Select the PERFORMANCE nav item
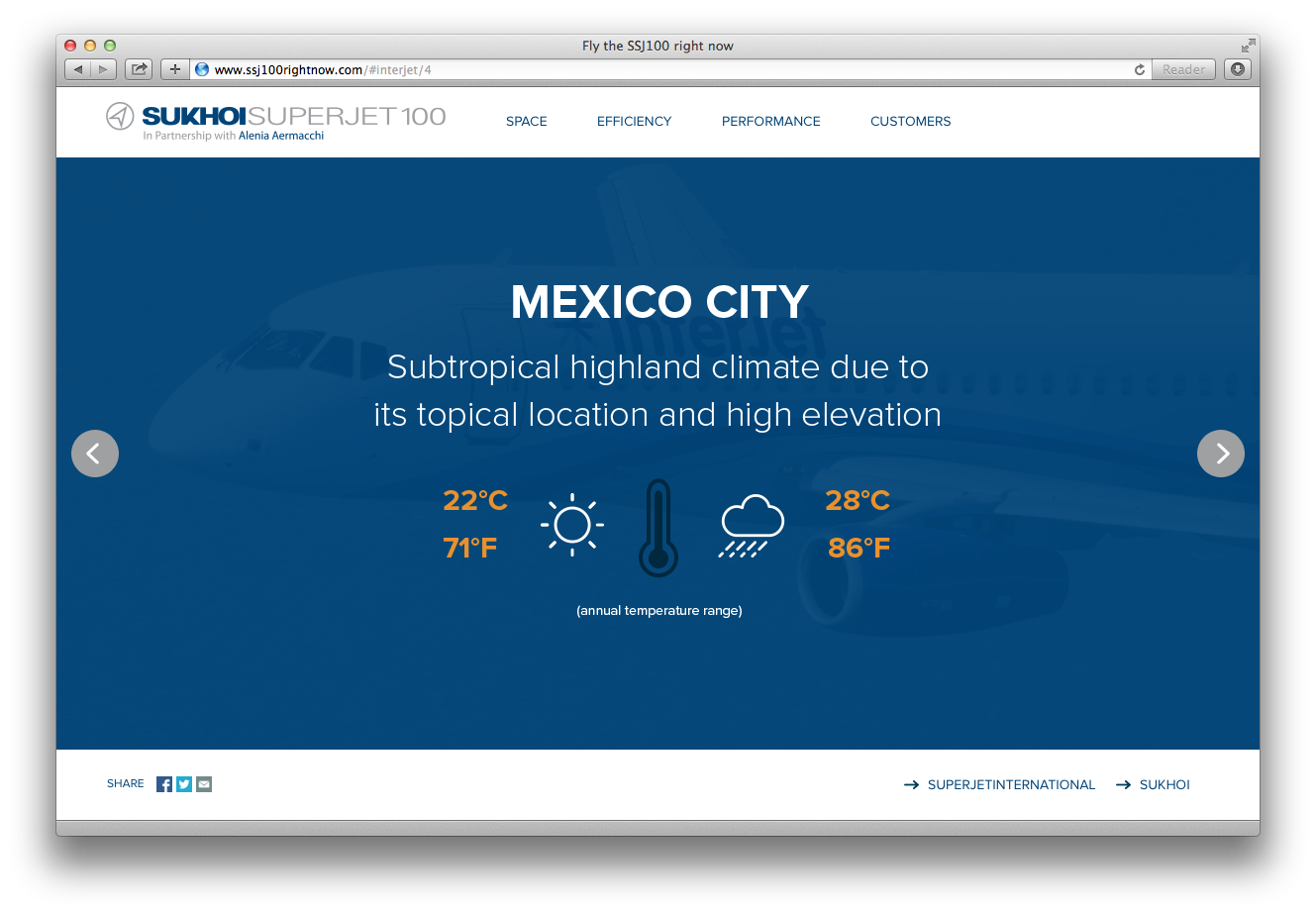The height and width of the screenshot is (914, 1316). click(770, 121)
